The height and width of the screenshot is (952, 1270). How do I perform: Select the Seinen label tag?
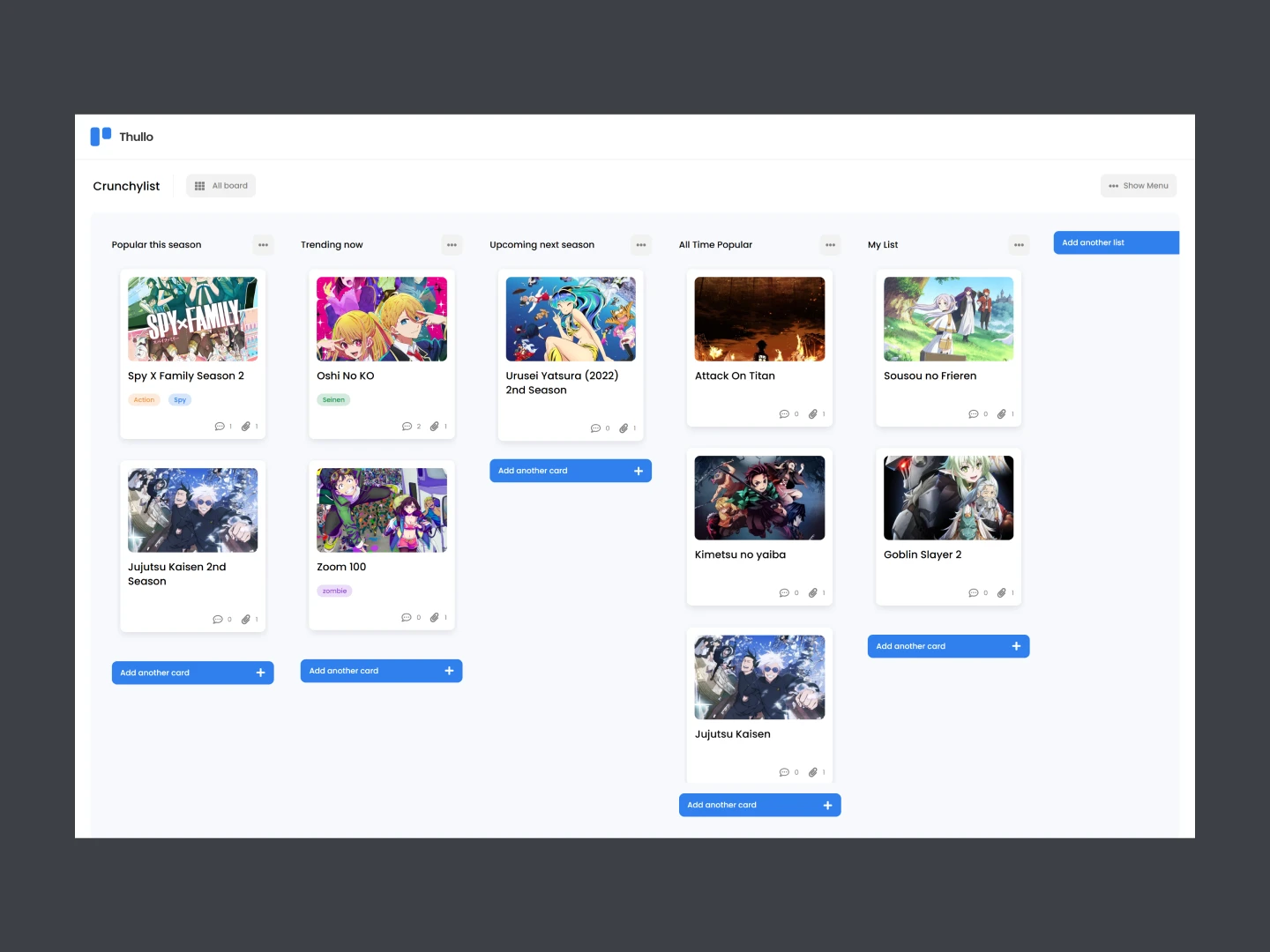(333, 400)
